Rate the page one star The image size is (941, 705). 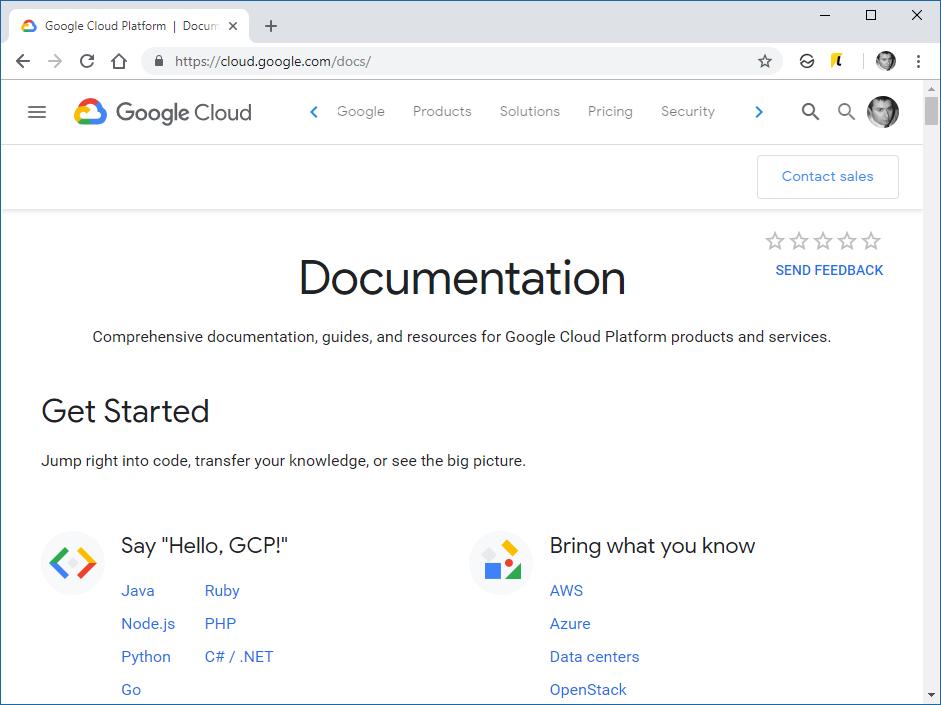(775, 241)
